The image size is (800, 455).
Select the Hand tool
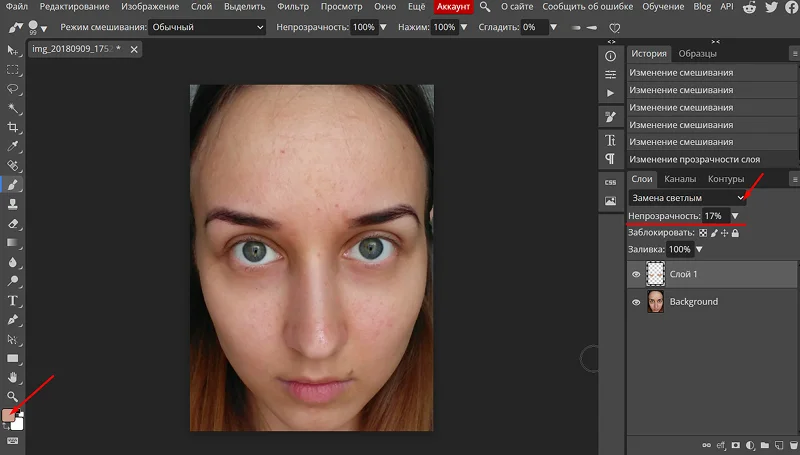[x=13, y=377]
